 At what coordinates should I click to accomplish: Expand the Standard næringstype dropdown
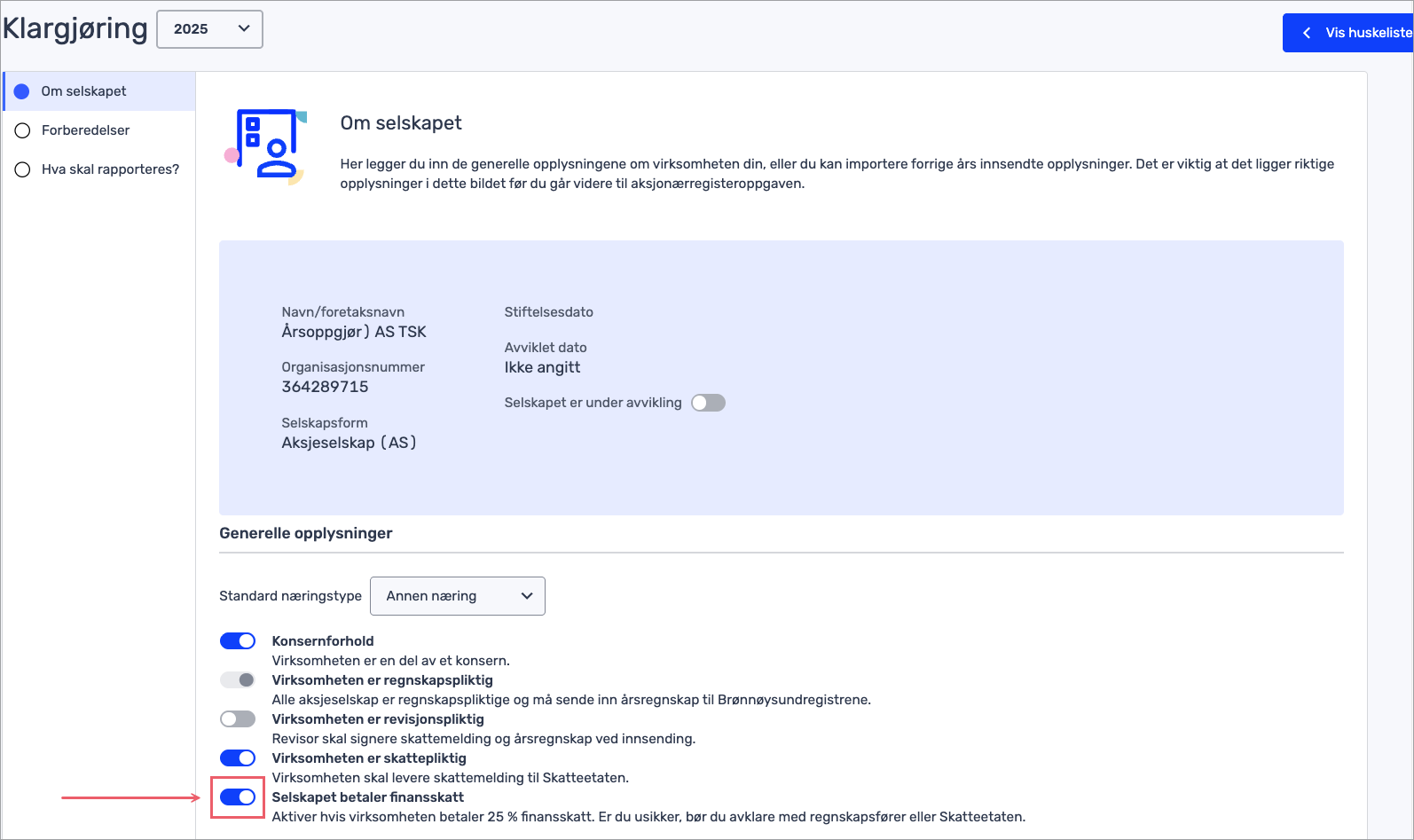click(x=457, y=596)
